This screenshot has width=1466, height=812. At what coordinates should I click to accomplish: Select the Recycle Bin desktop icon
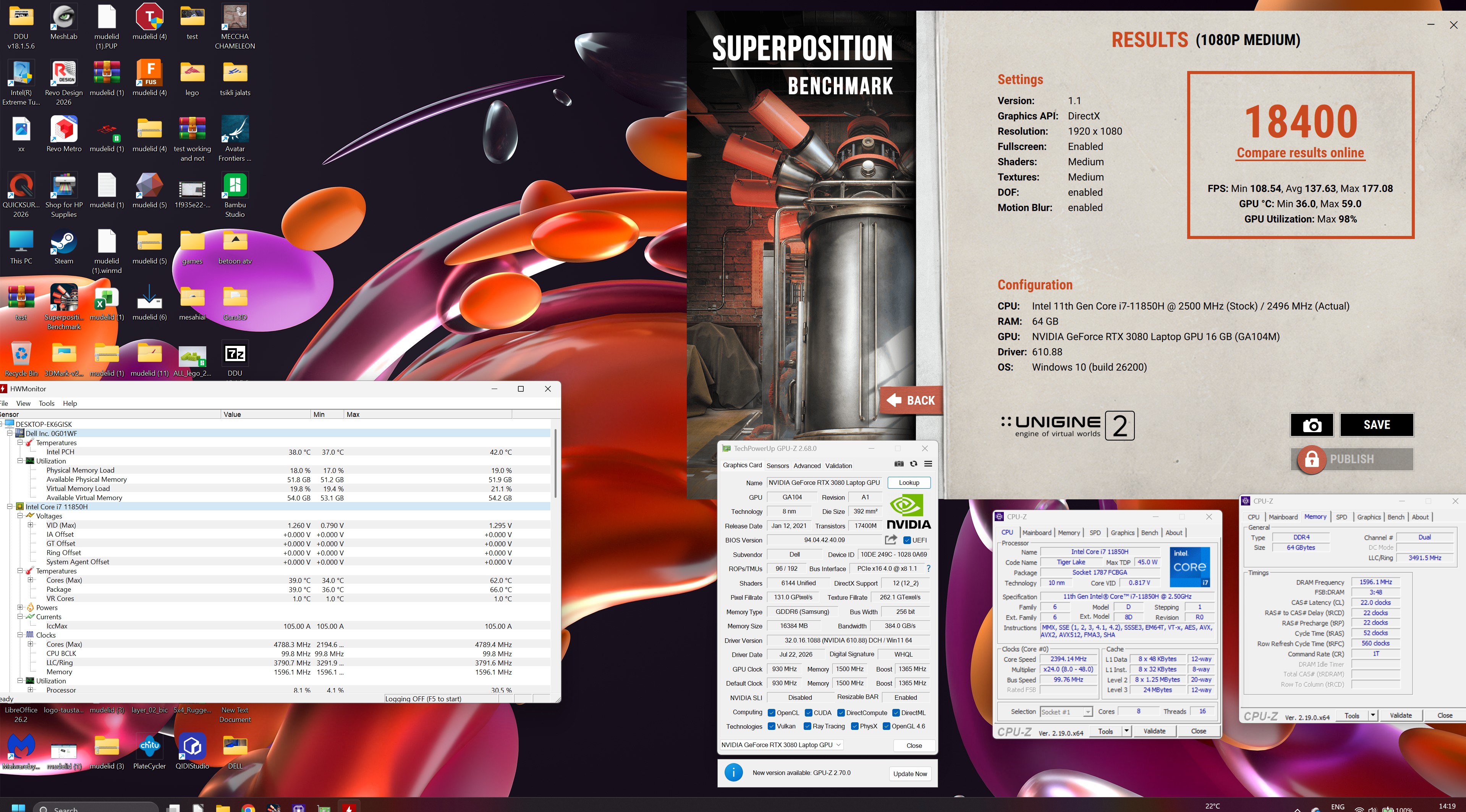click(21, 359)
